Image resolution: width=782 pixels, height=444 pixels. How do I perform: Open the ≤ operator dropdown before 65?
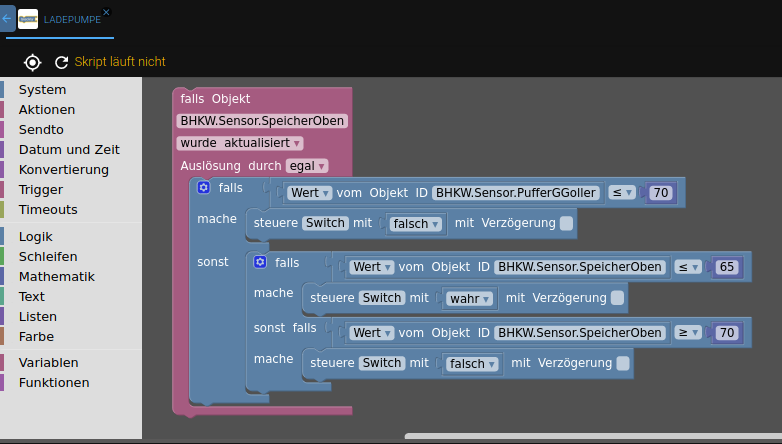click(x=688, y=267)
